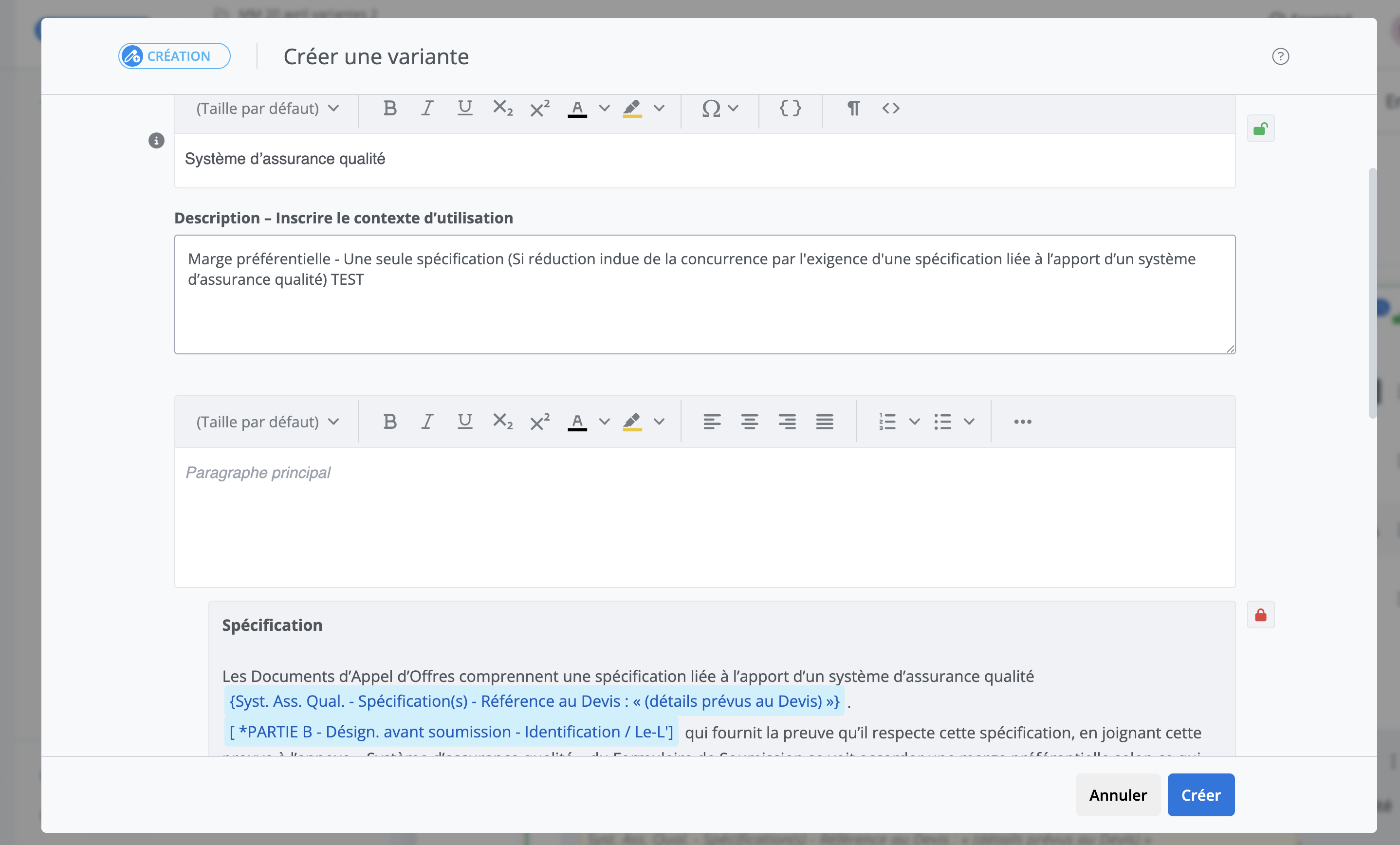Click into the Paragraphe principal editor
1400x845 pixels.
pos(704,517)
